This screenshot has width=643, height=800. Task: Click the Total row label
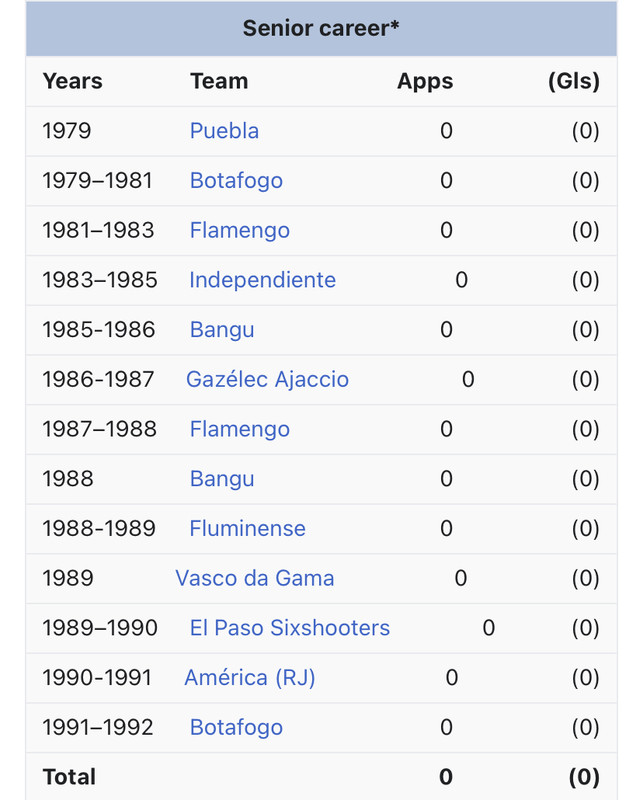69,777
